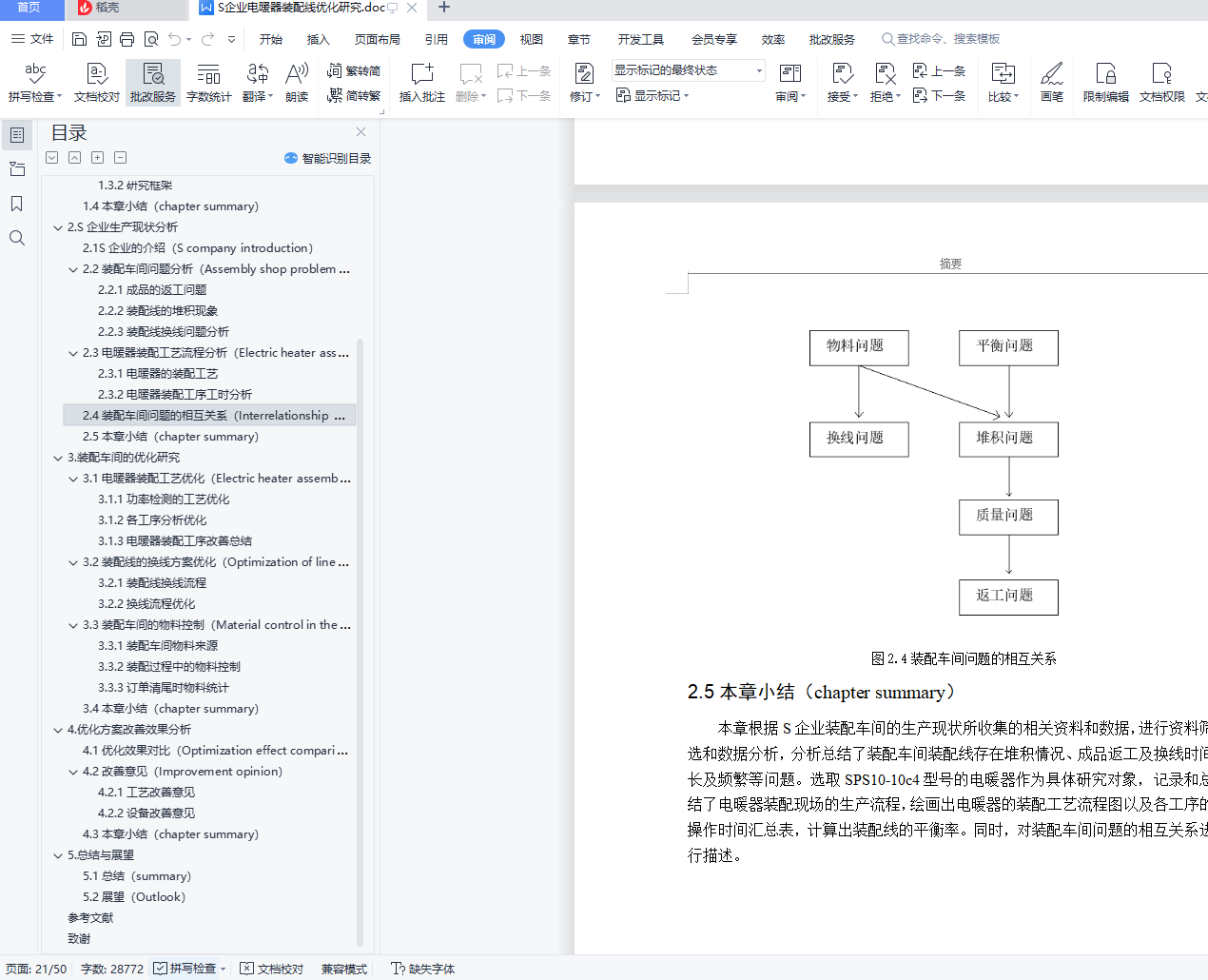Viewport: 1208px width, 980px height.
Task: Convert text with 繁转简
Action: (x=354, y=71)
